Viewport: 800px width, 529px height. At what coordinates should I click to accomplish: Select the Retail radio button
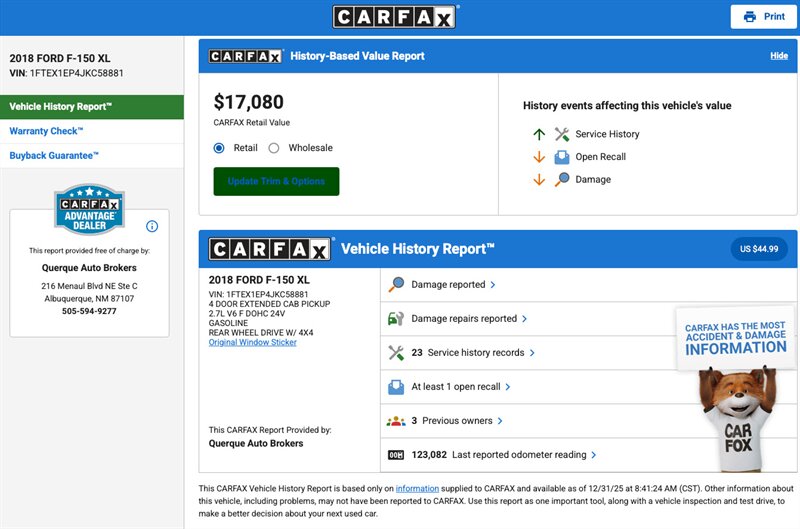(x=220, y=148)
